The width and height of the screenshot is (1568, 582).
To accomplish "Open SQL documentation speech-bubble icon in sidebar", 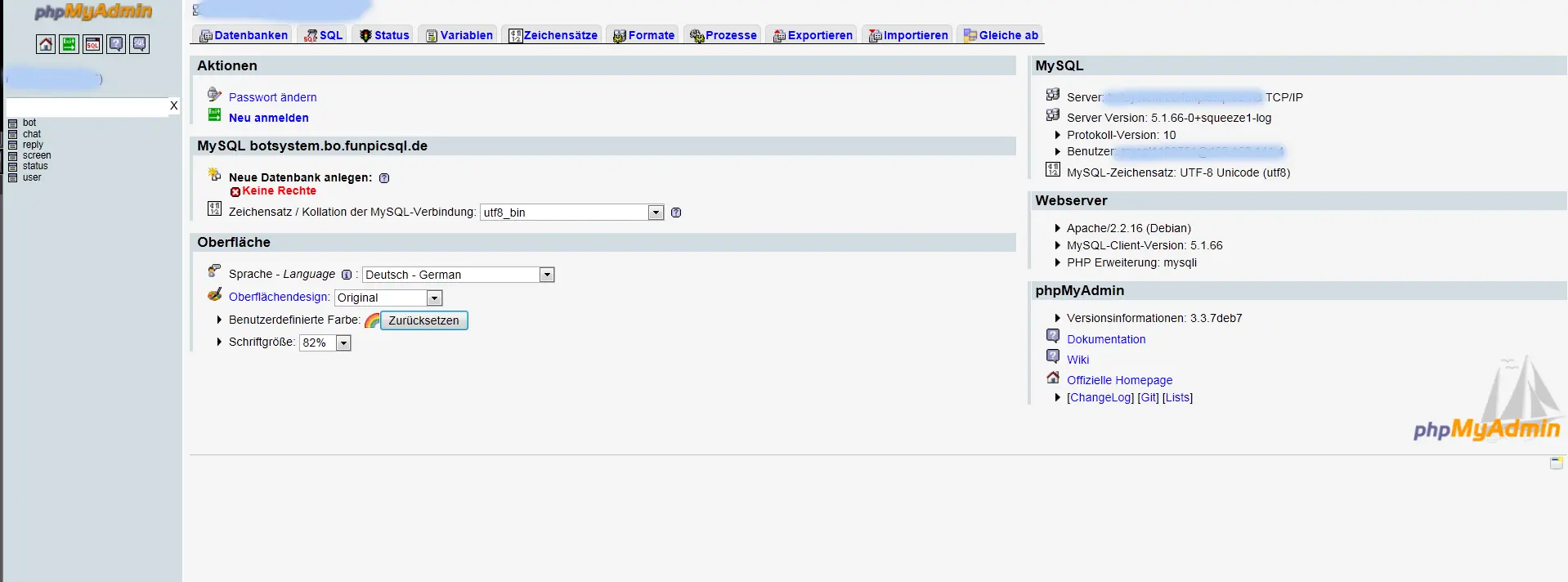I will coord(140,44).
